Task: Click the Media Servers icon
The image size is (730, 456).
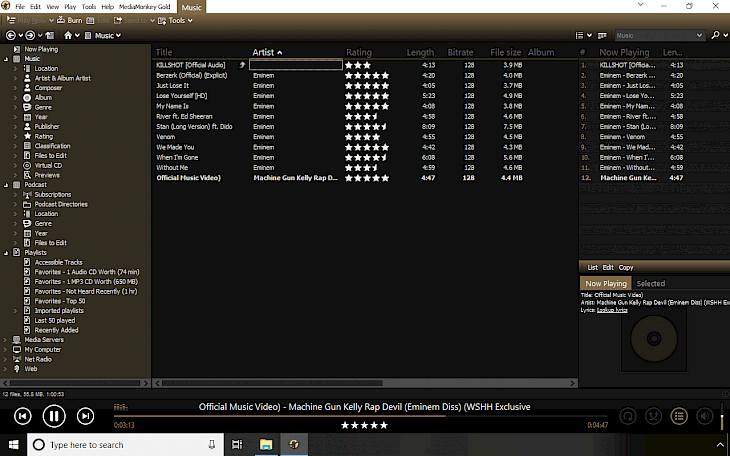Action: coord(17,340)
